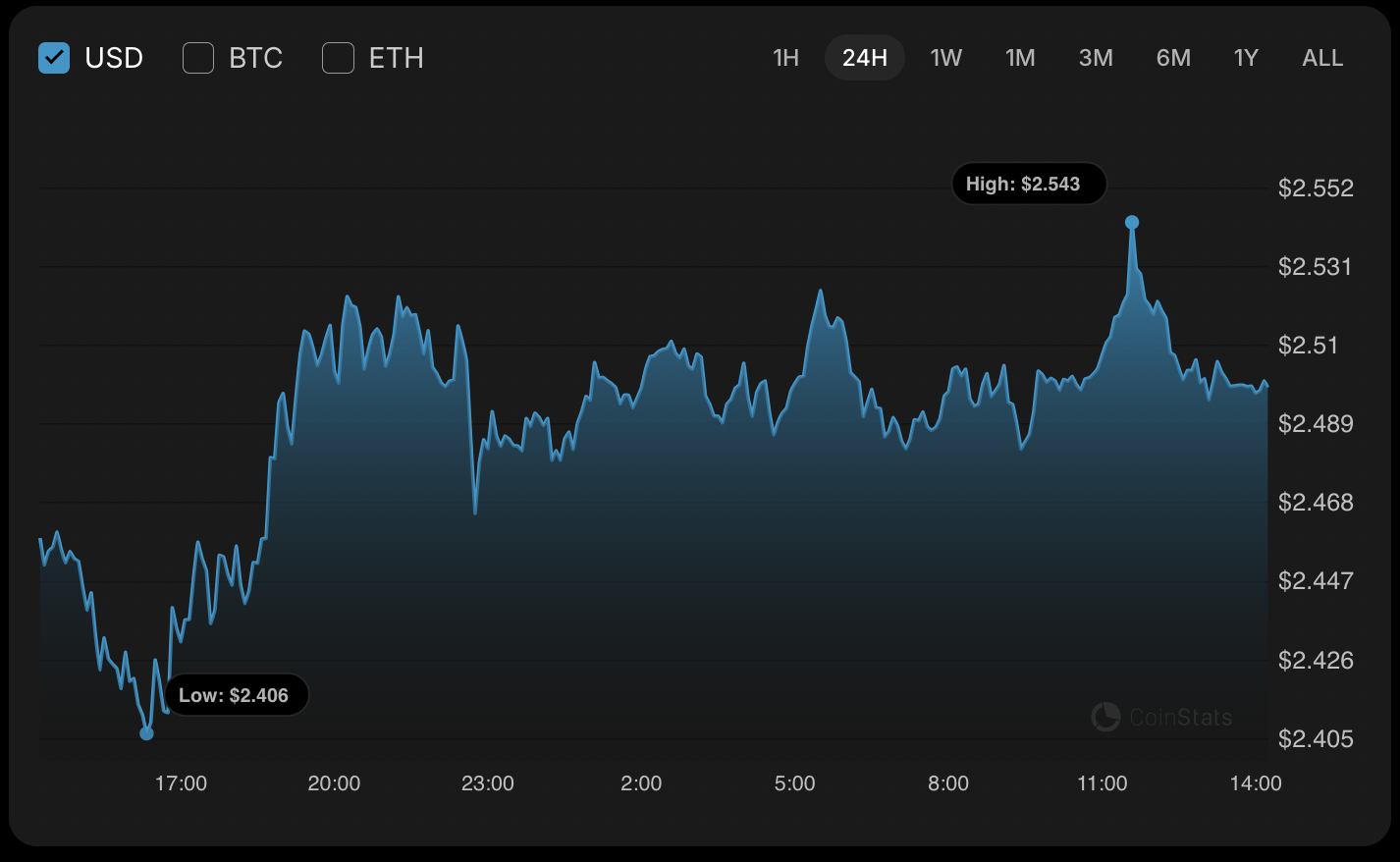Switch chart to 1M range
Image resolution: width=1400 pixels, height=862 pixels.
click(x=1020, y=58)
